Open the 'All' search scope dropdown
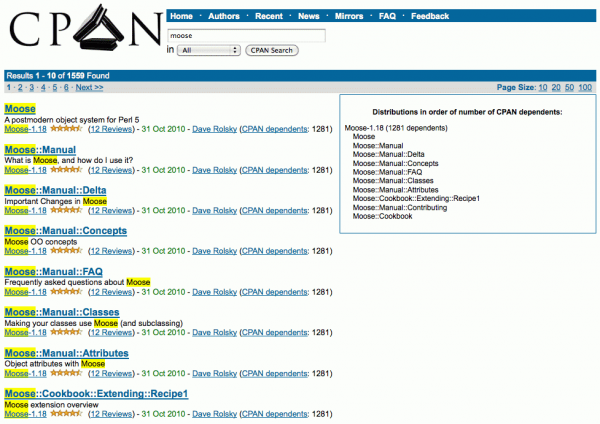This screenshot has height=424, width=600. pos(209,50)
